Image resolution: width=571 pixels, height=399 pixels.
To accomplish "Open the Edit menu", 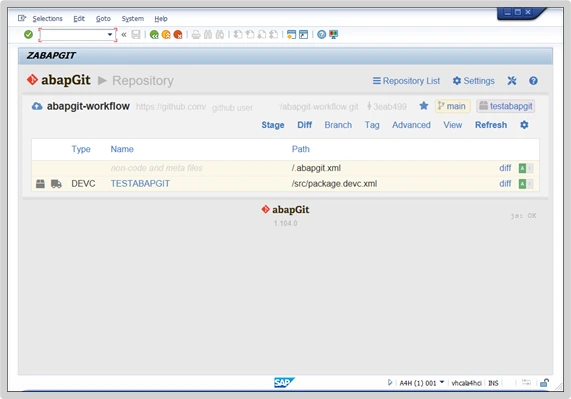I will coord(79,19).
